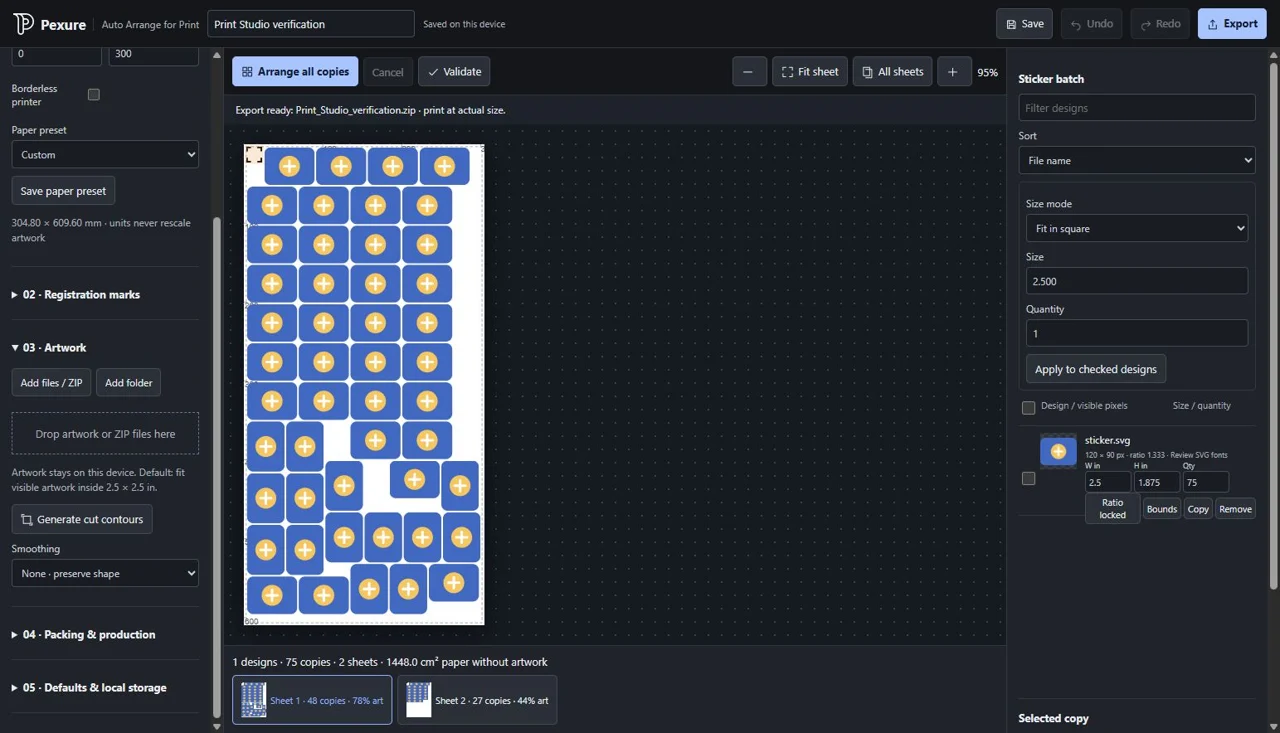Edit the H in field for sticker.svg
Screen dimensions: 1280x733
pos(1157,482)
